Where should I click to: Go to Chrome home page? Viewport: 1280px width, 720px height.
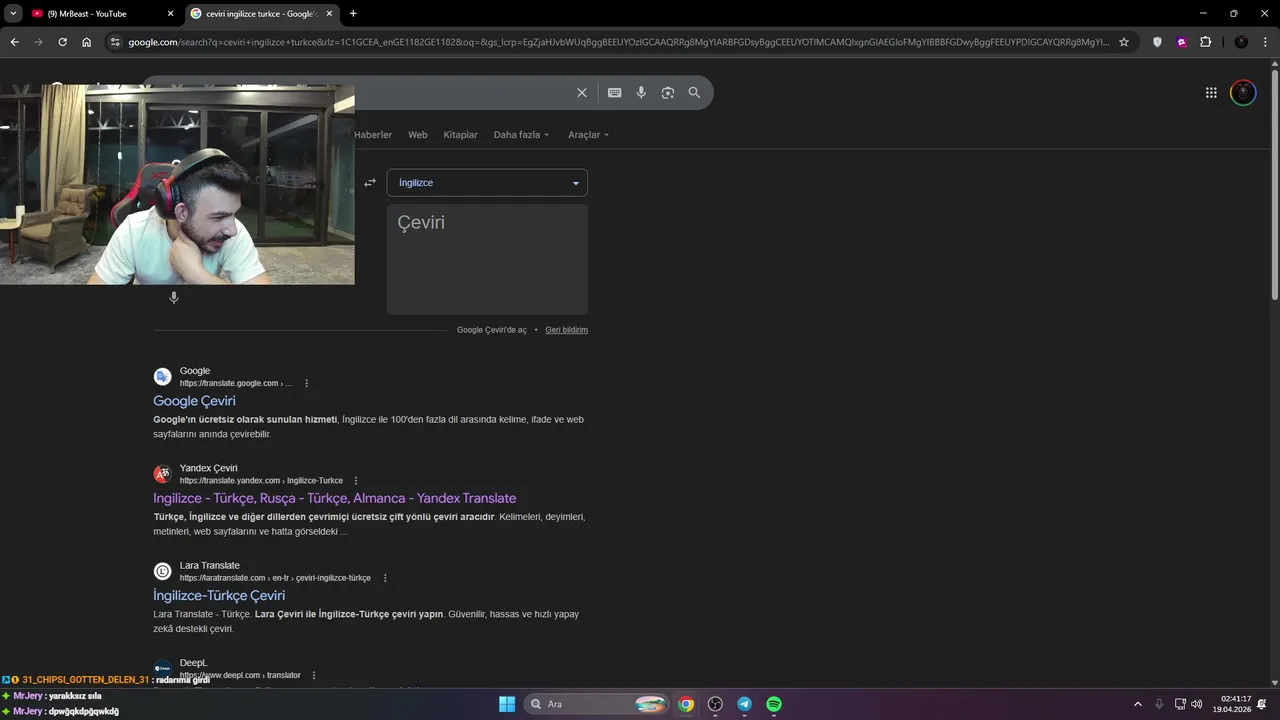(86, 42)
